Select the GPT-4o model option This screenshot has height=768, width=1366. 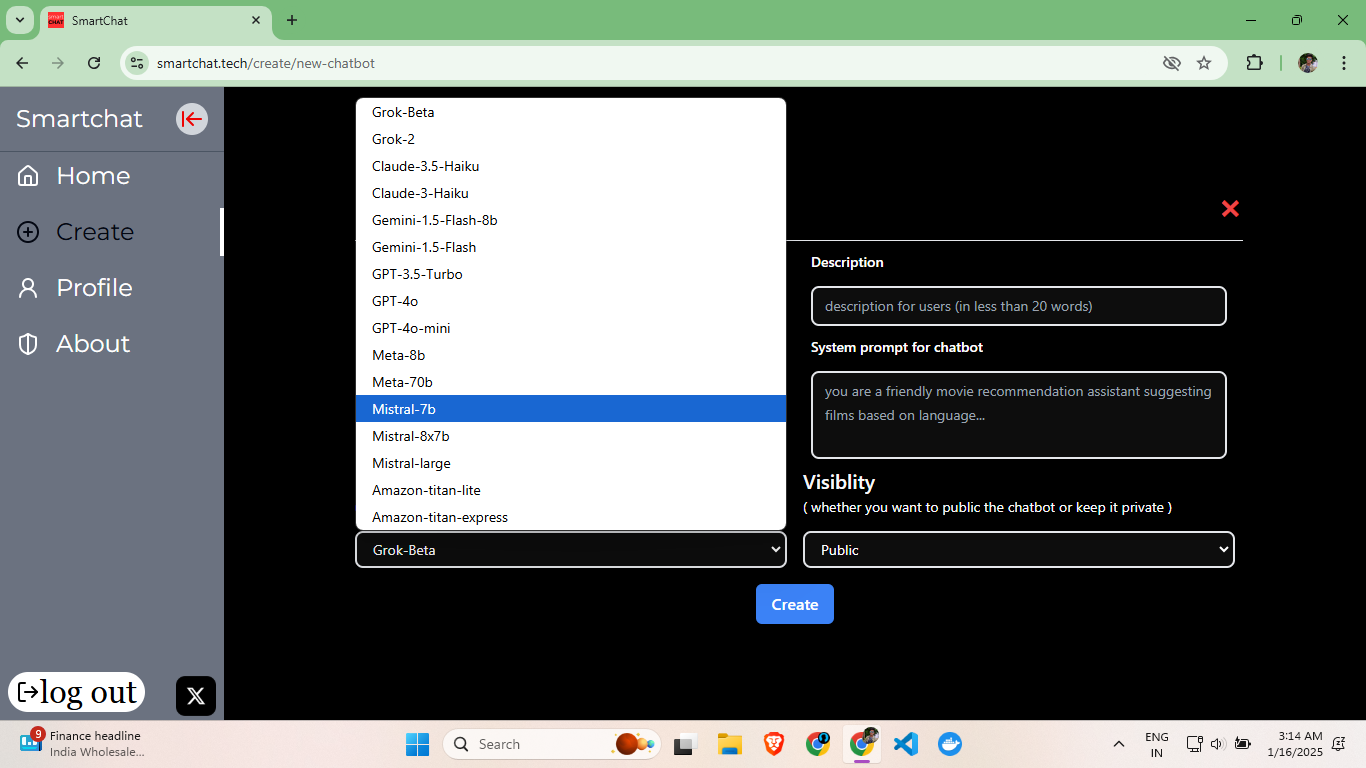tap(571, 301)
